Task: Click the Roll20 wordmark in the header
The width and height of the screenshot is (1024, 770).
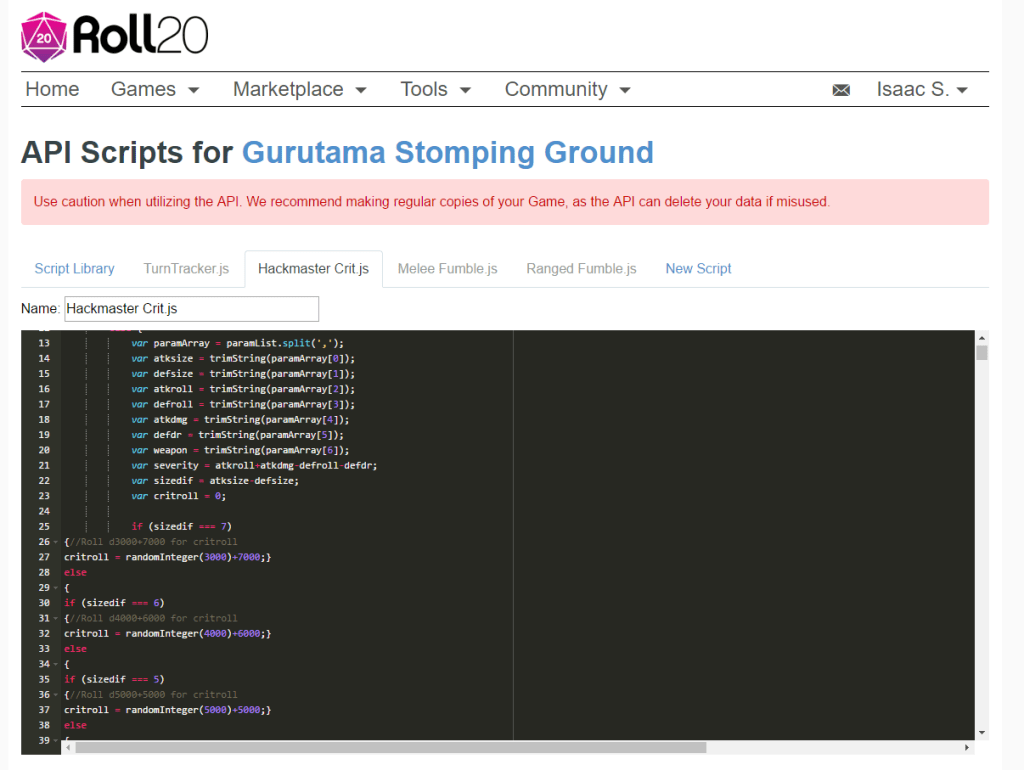Action: (x=141, y=36)
